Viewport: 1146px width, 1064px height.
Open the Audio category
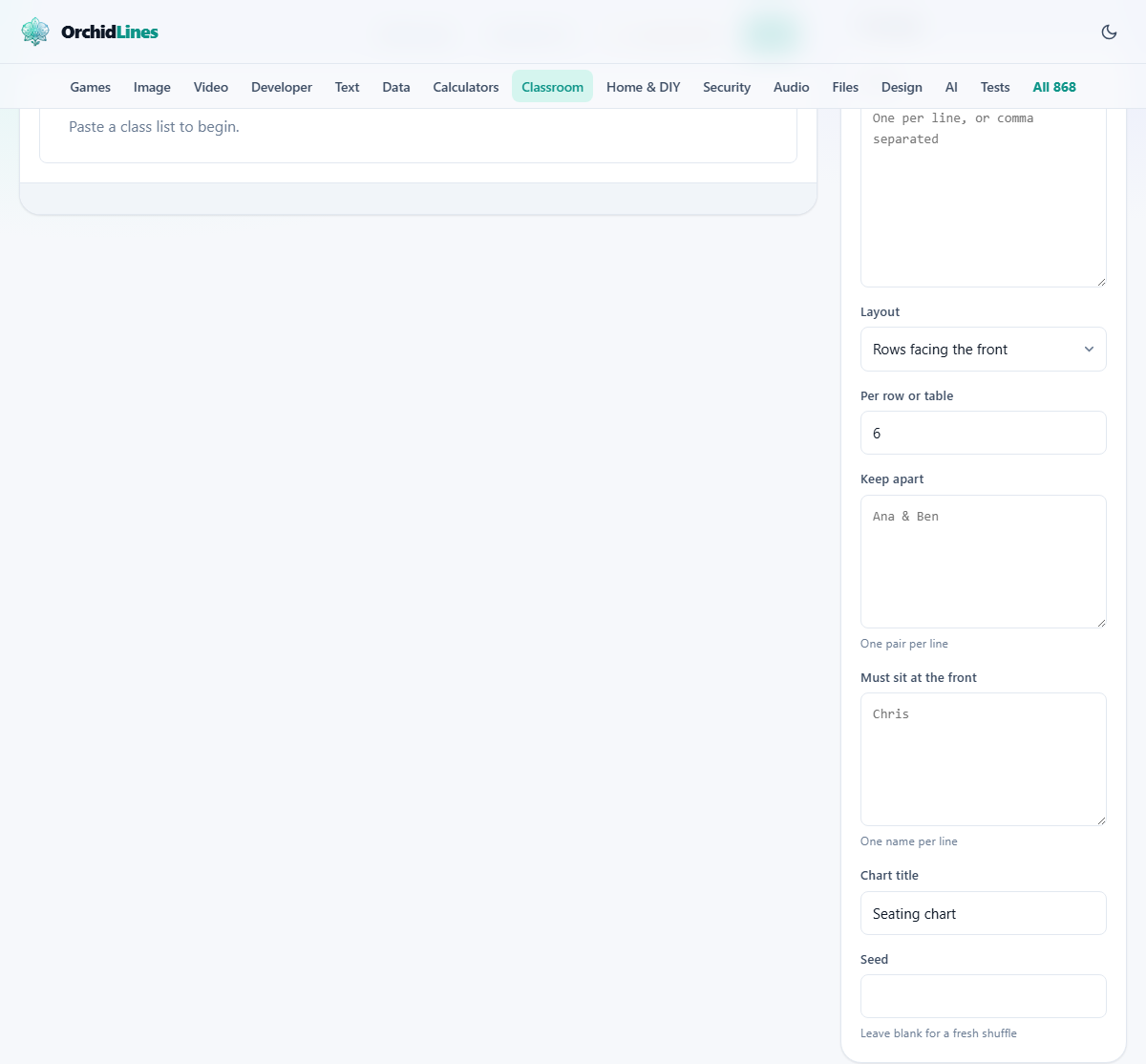pos(792,87)
